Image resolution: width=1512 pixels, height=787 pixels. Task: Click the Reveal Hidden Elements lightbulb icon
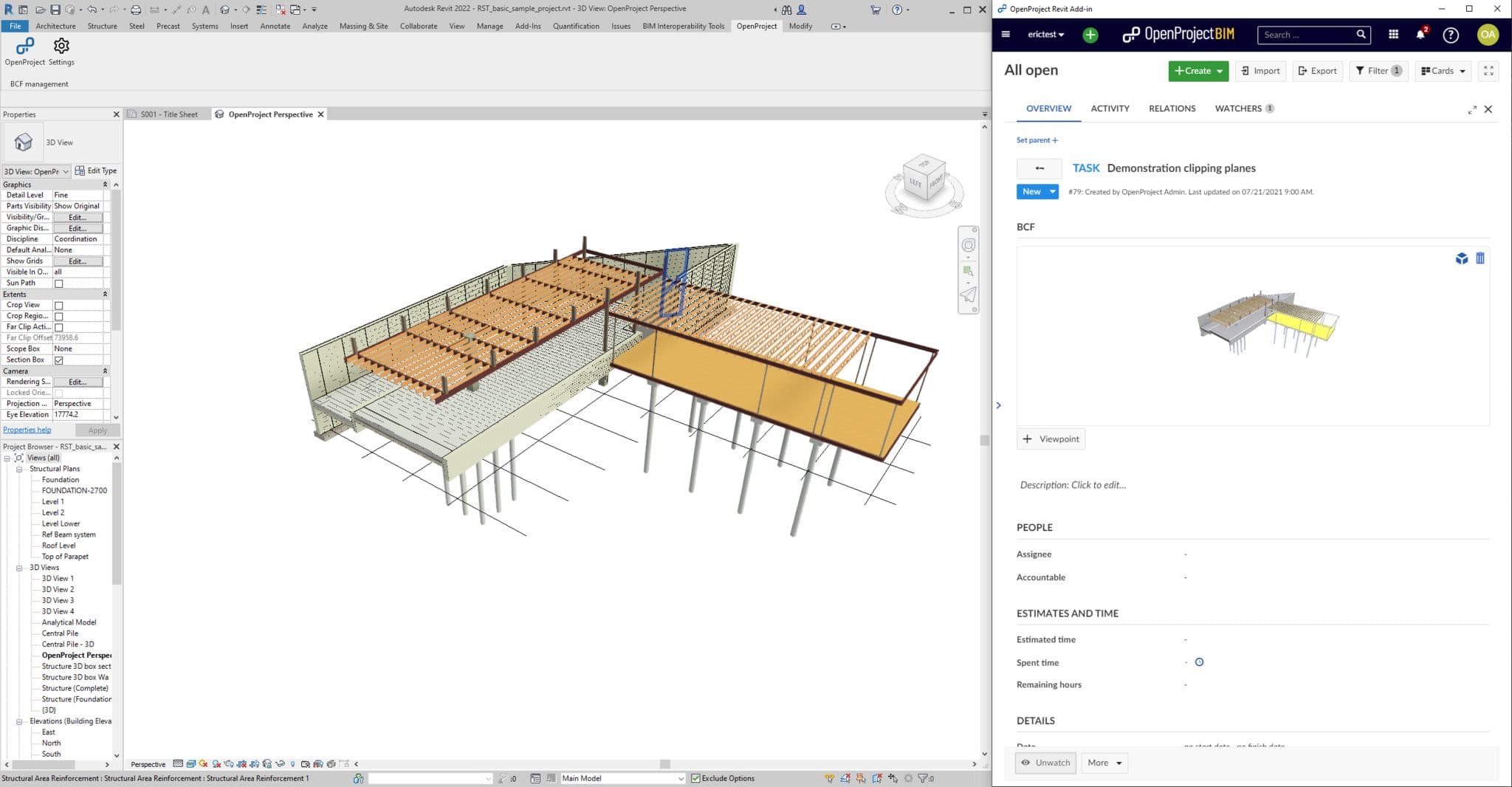[x=830, y=777]
